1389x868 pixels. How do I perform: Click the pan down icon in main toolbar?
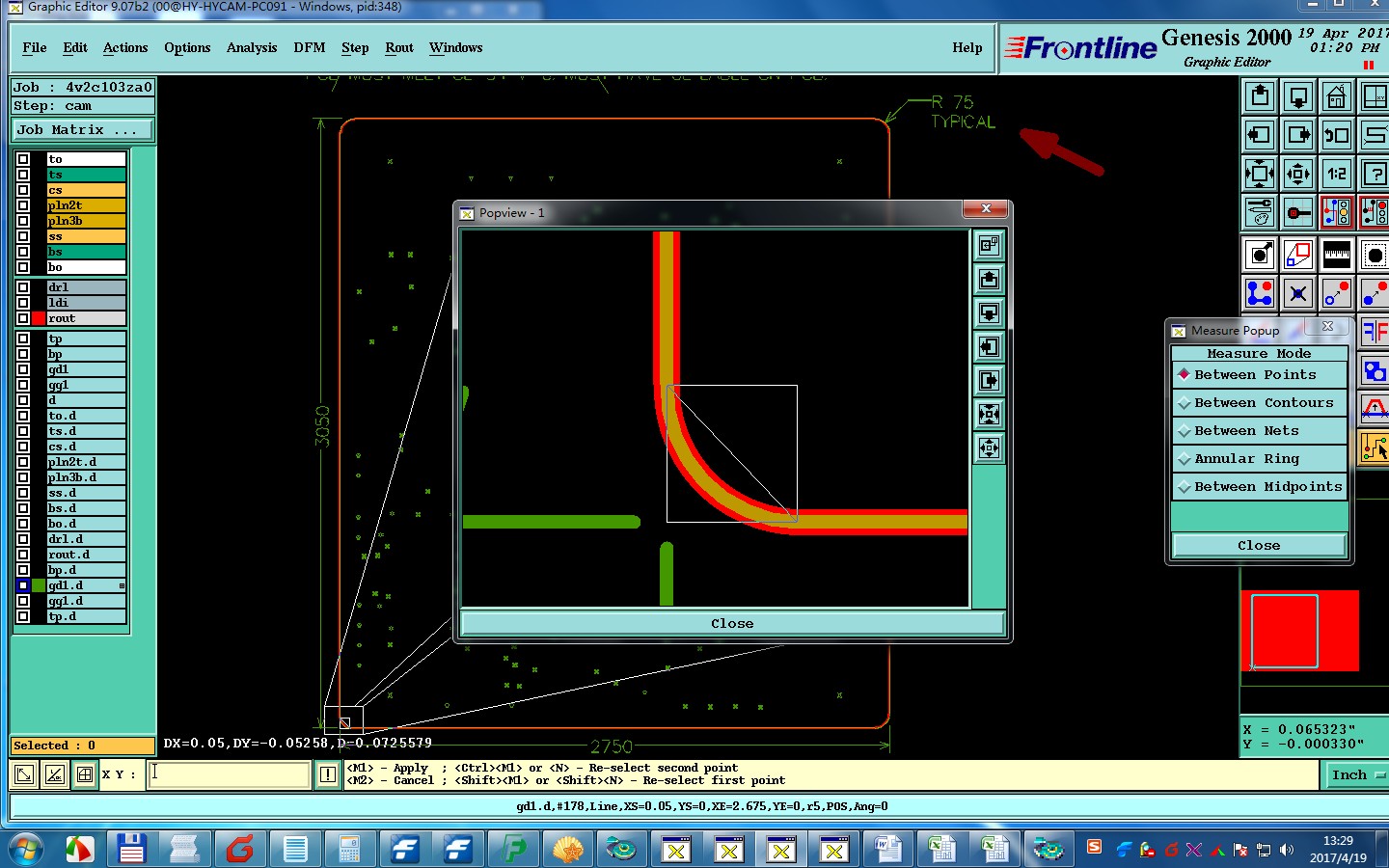(x=1298, y=96)
